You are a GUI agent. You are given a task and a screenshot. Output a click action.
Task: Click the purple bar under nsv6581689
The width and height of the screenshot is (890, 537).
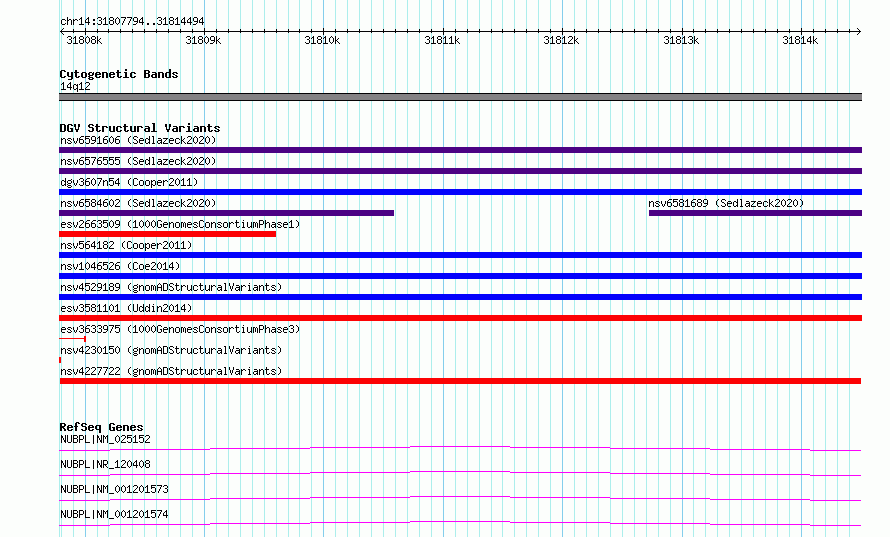(755, 213)
